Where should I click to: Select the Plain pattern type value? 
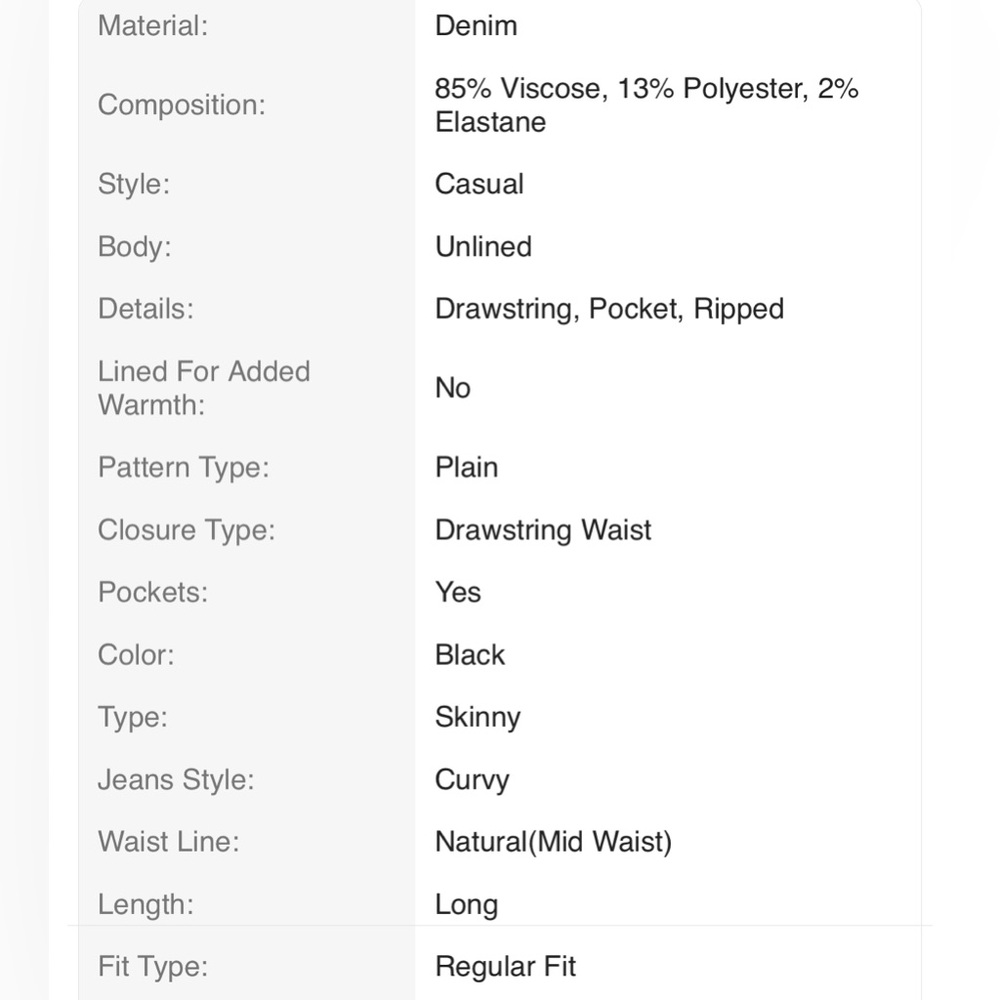pos(466,467)
